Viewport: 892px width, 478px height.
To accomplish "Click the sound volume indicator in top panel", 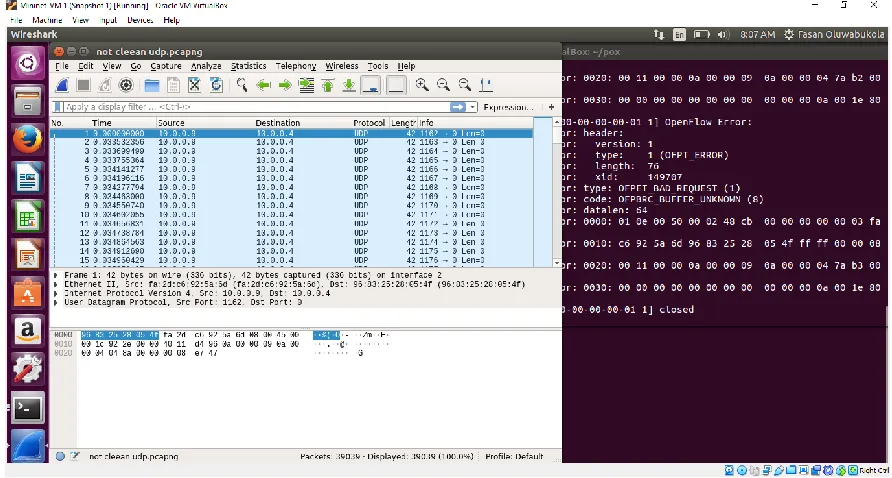I will point(723,35).
